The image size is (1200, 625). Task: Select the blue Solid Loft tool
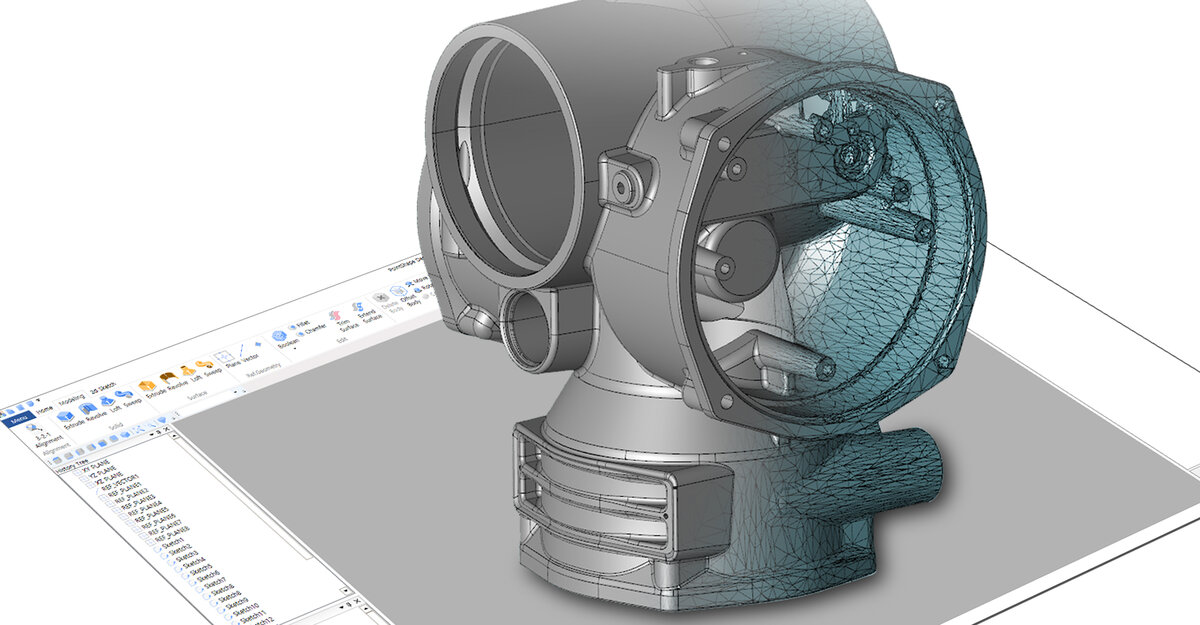[x=111, y=404]
